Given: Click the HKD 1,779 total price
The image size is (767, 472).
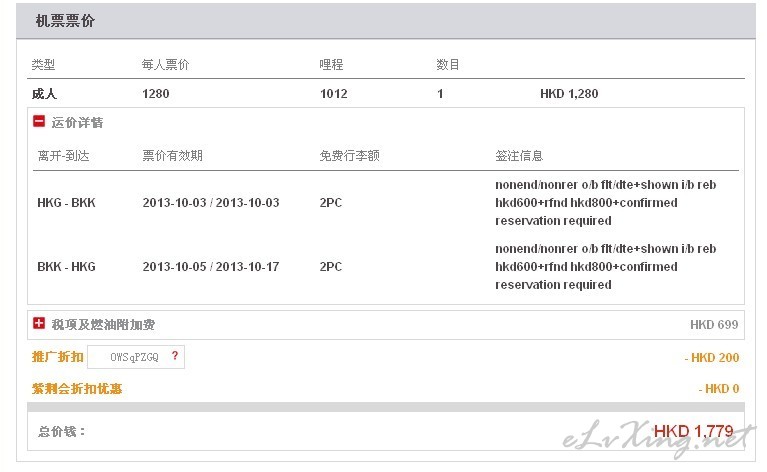Looking at the screenshot, I should pos(693,431).
